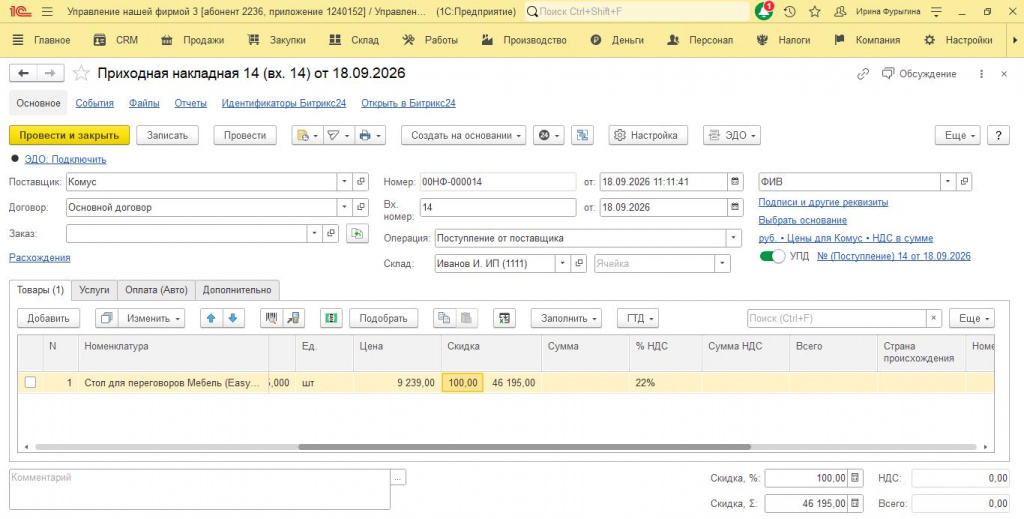Switch to the Услуги tab

(94, 290)
